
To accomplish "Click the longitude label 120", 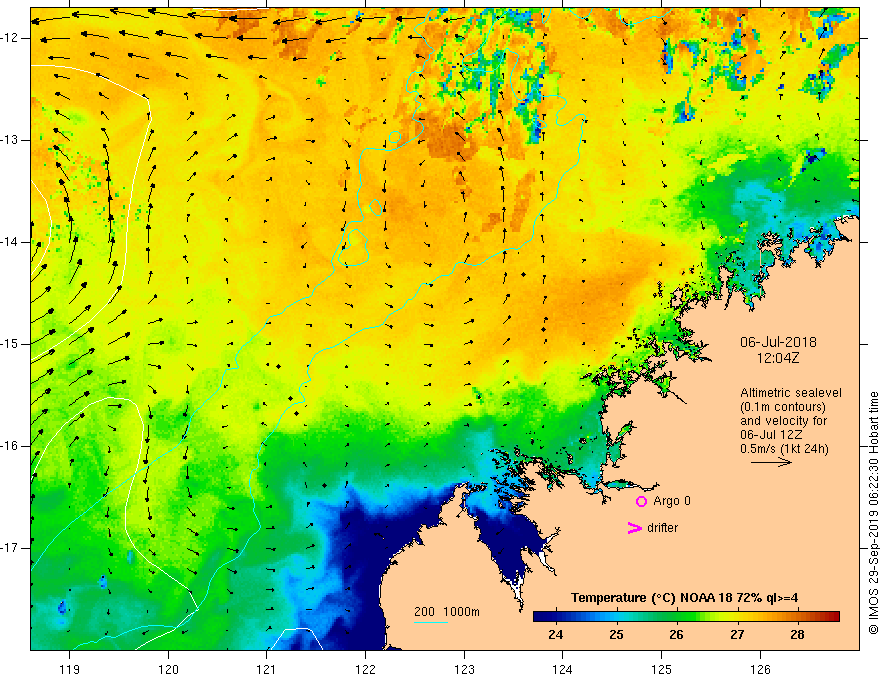I will pyautogui.click(x=168, y=669).
